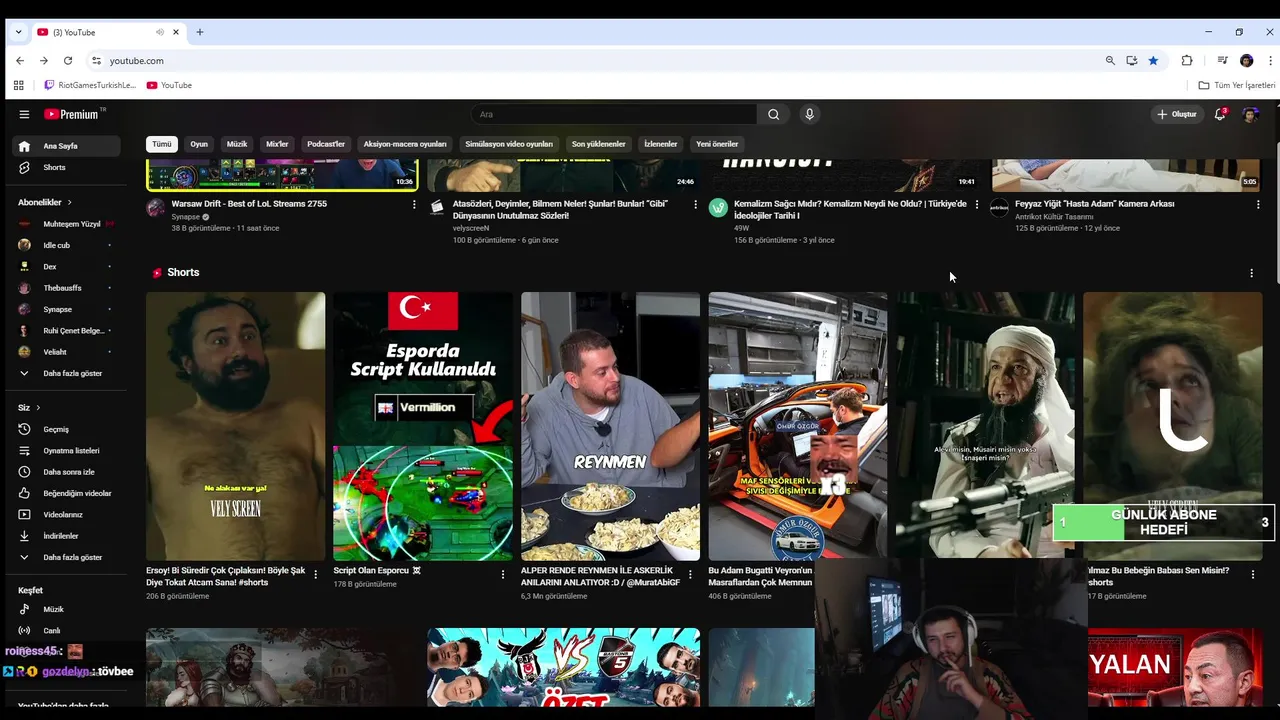This screenshot has height=720, width=1280.
Task: Open the Shorts shelf more options menu
Action: click(1251, 273)
